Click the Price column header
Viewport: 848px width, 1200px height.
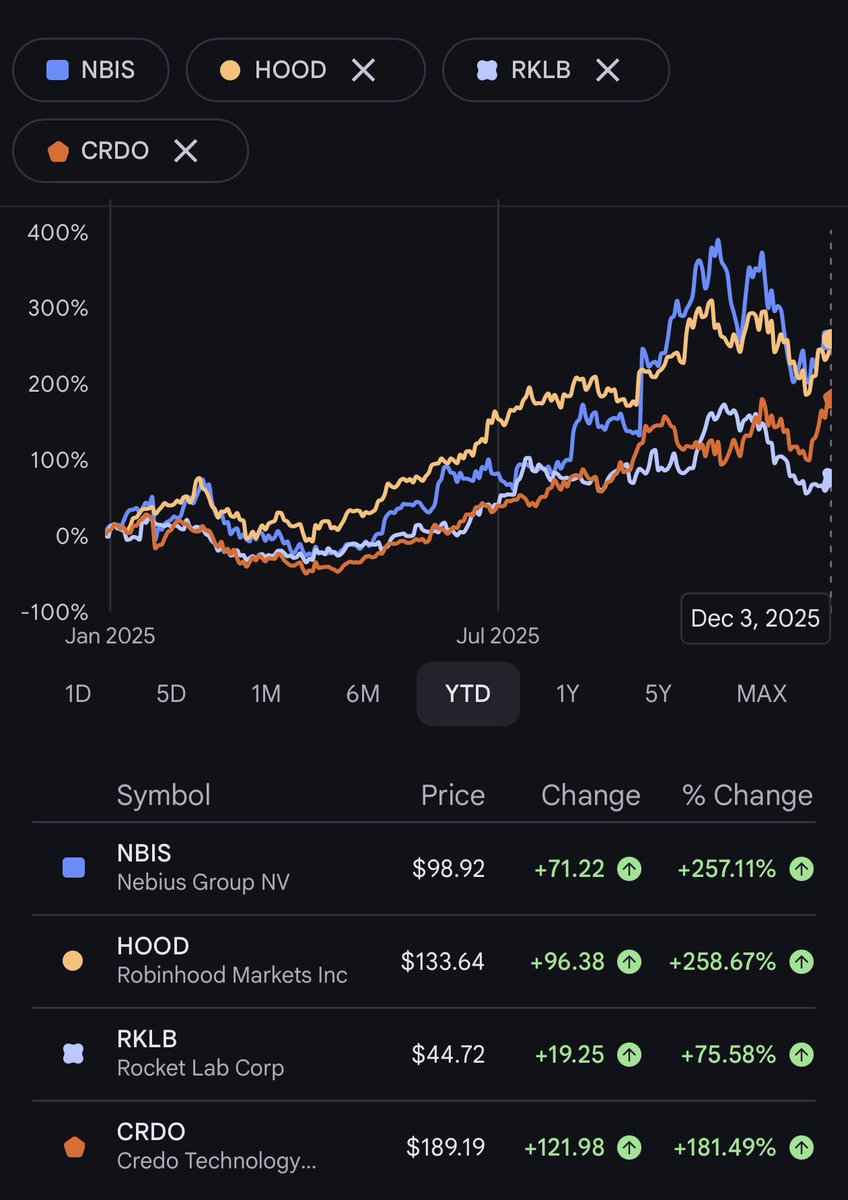453,795
